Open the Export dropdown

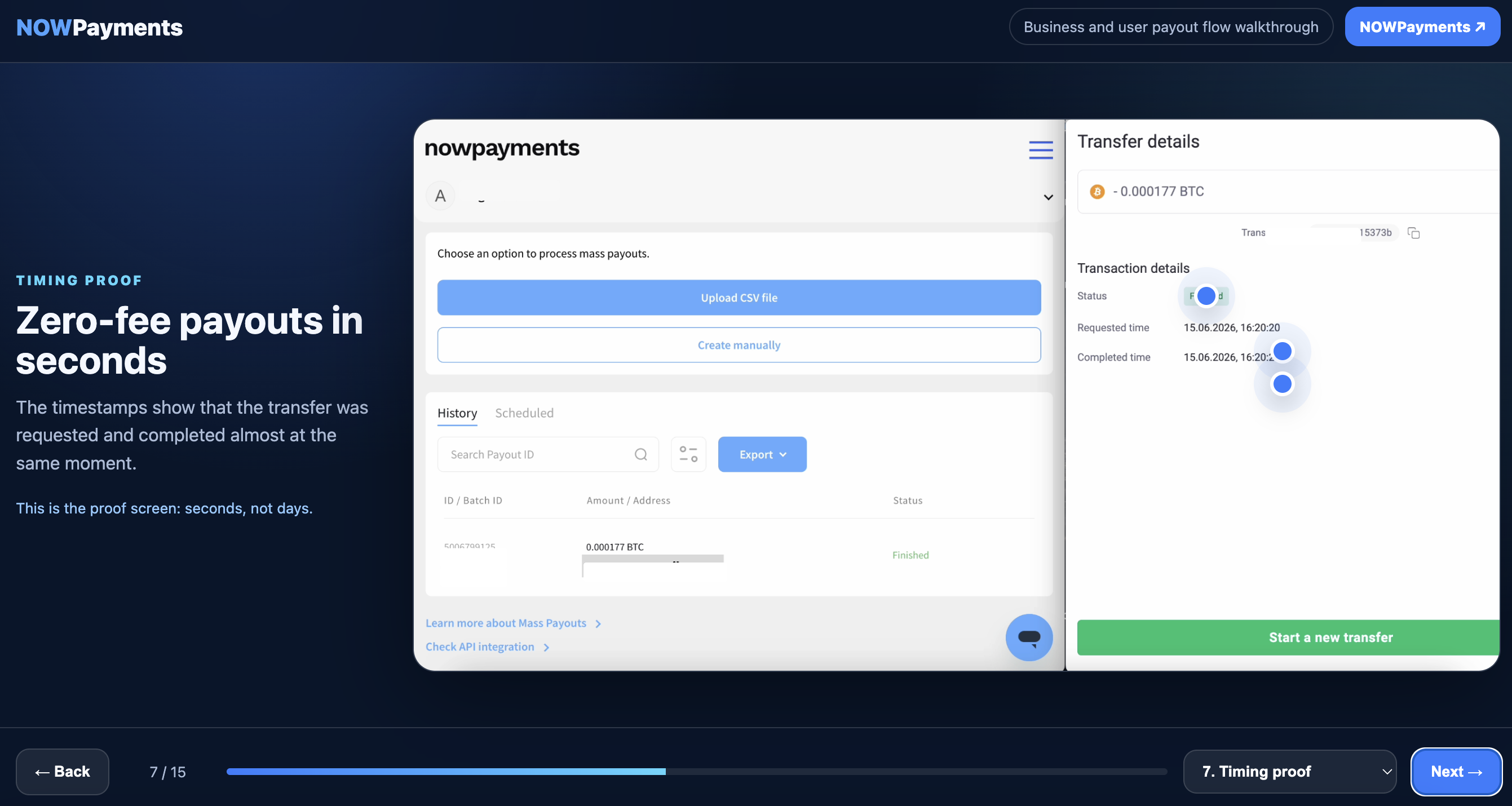pyautogui.click(x=762, y=454)
